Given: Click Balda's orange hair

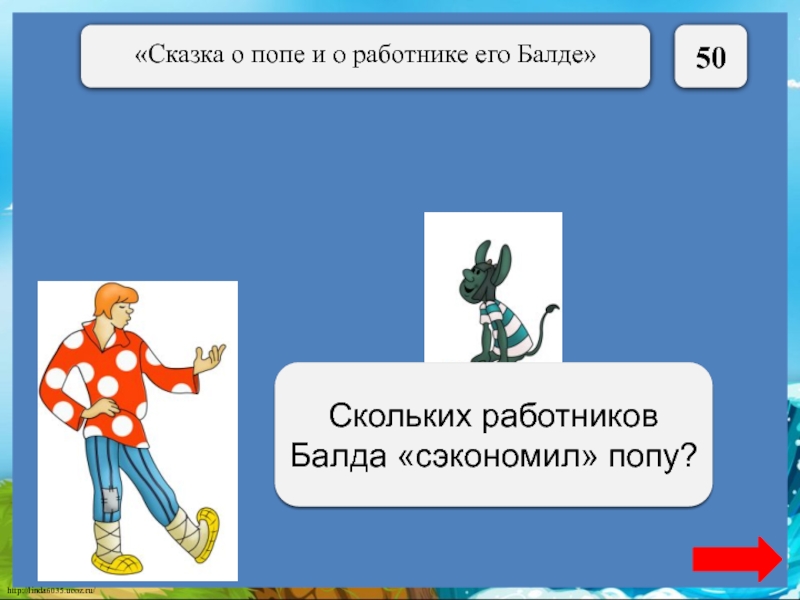Looking at the screenshot, I should point(108,299).
